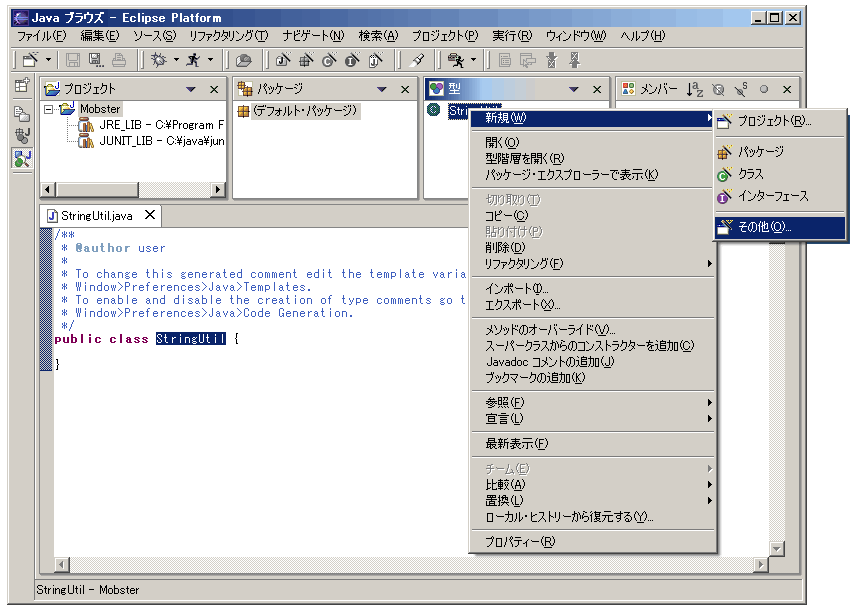
Task: Select Java Browsing perspective sidebar icon
Action: [22, 159]
